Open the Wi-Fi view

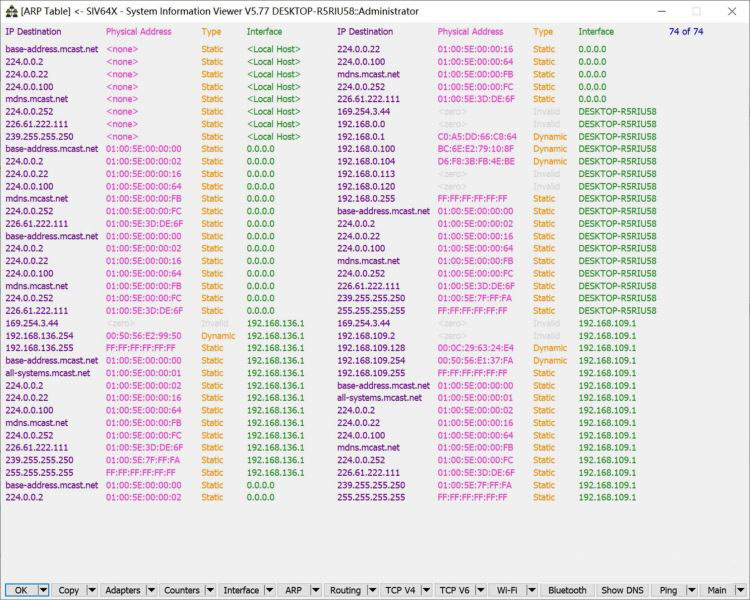tap(507, 590)
